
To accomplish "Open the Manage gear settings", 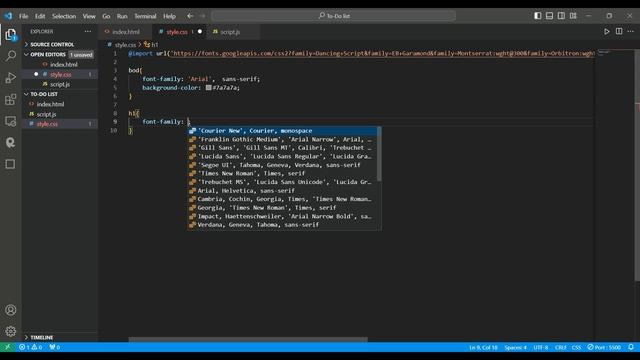I will coord(11,331).
